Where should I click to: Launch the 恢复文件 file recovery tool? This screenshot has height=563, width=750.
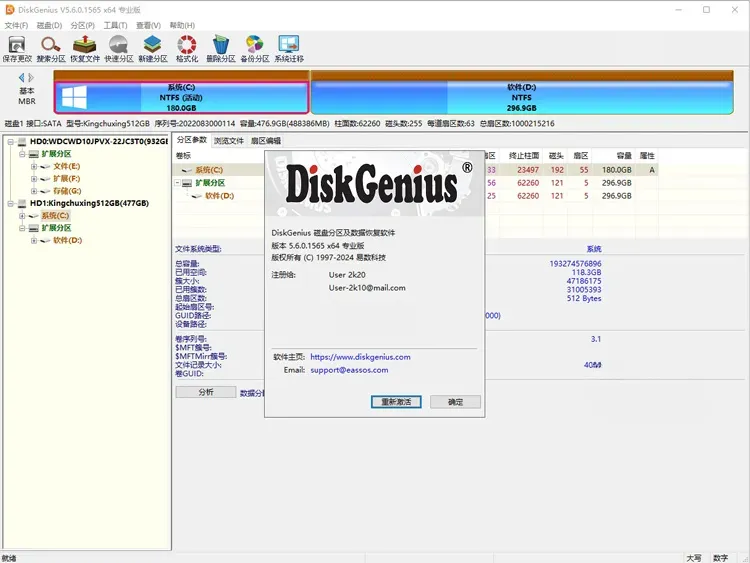[85, 49]
